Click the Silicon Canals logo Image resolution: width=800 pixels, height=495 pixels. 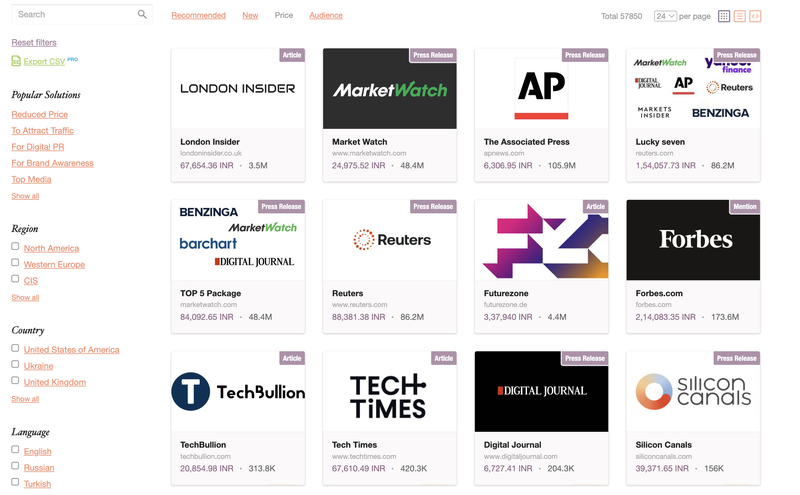[x=693, y=391]
